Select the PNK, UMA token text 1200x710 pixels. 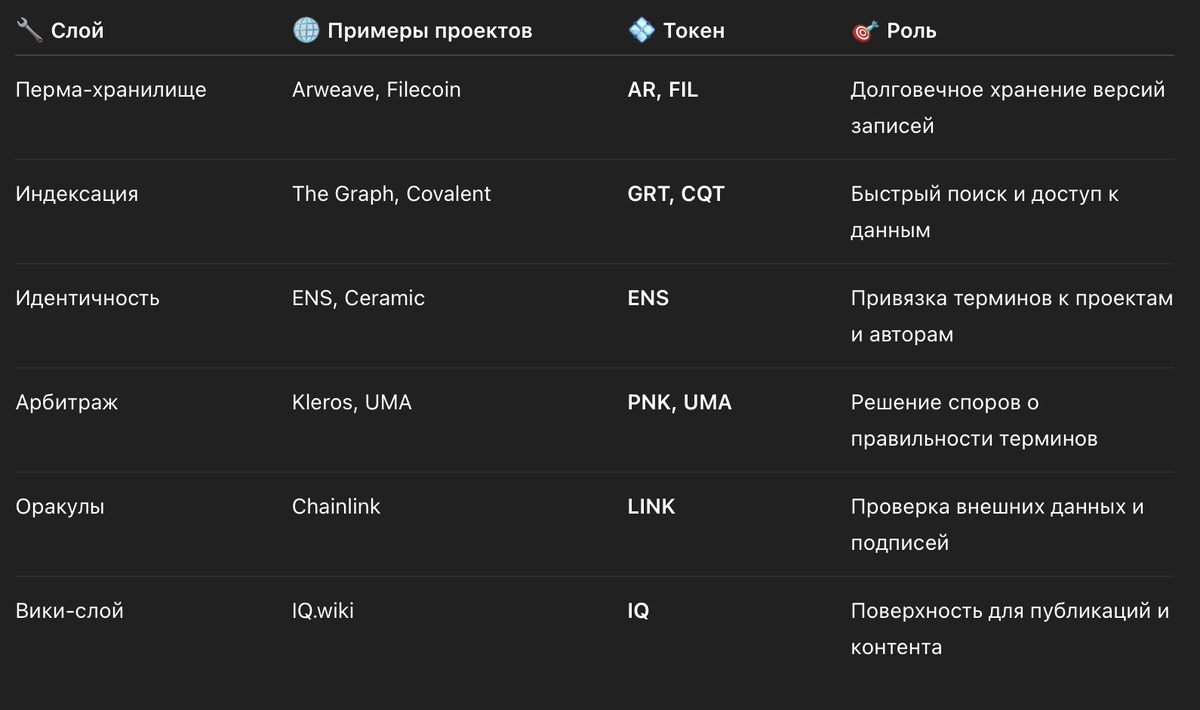click(680, 402)
